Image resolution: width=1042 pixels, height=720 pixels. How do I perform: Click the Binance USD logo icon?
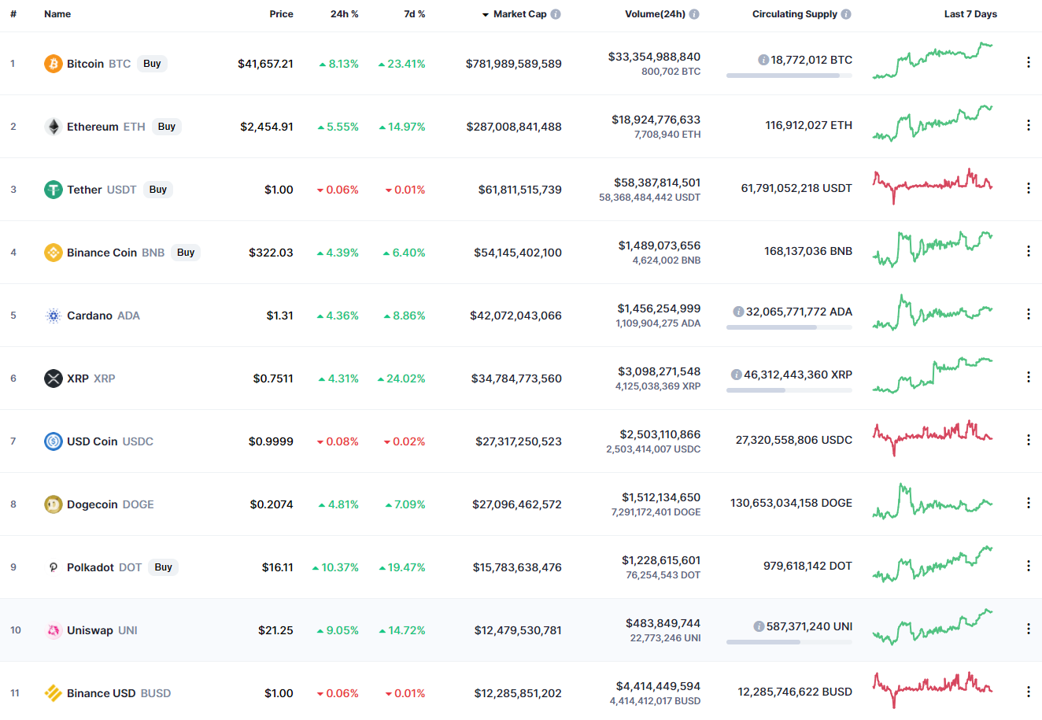[53, 693]
